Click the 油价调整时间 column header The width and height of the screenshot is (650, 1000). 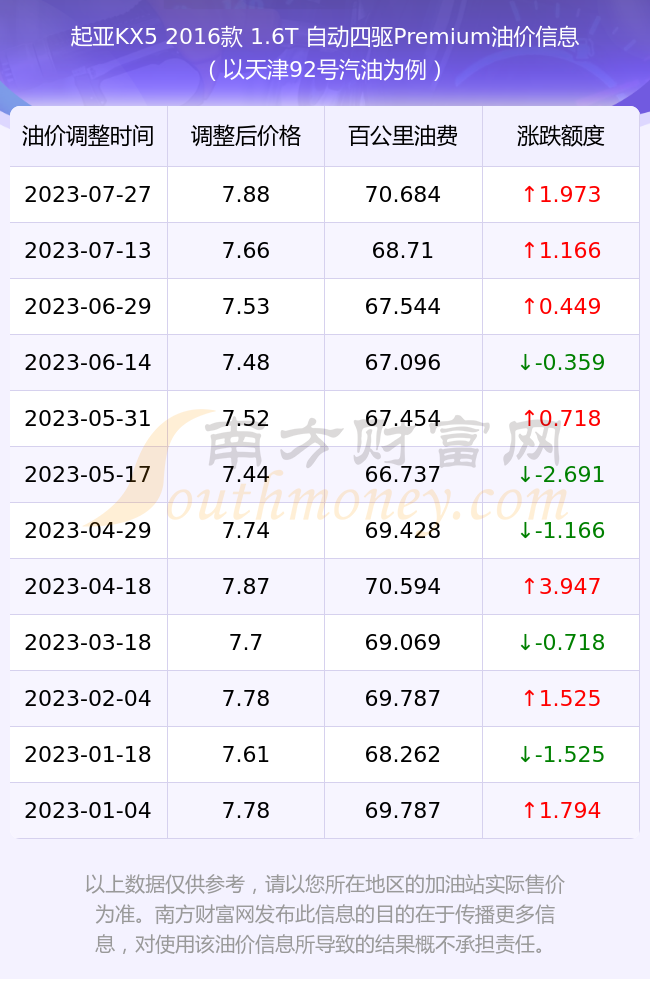[88, 136]
